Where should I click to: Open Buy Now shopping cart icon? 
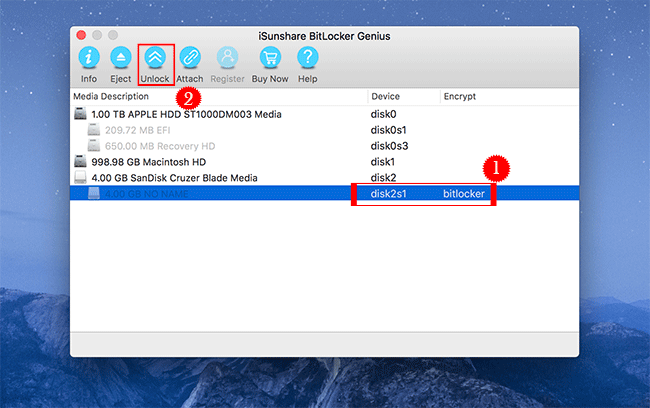click(x=270, y=57)
